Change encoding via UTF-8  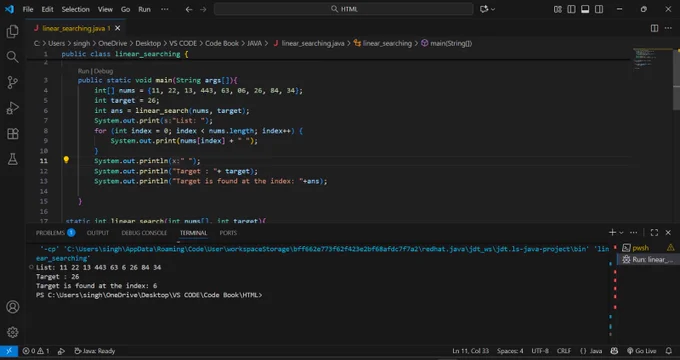(540, 351)
